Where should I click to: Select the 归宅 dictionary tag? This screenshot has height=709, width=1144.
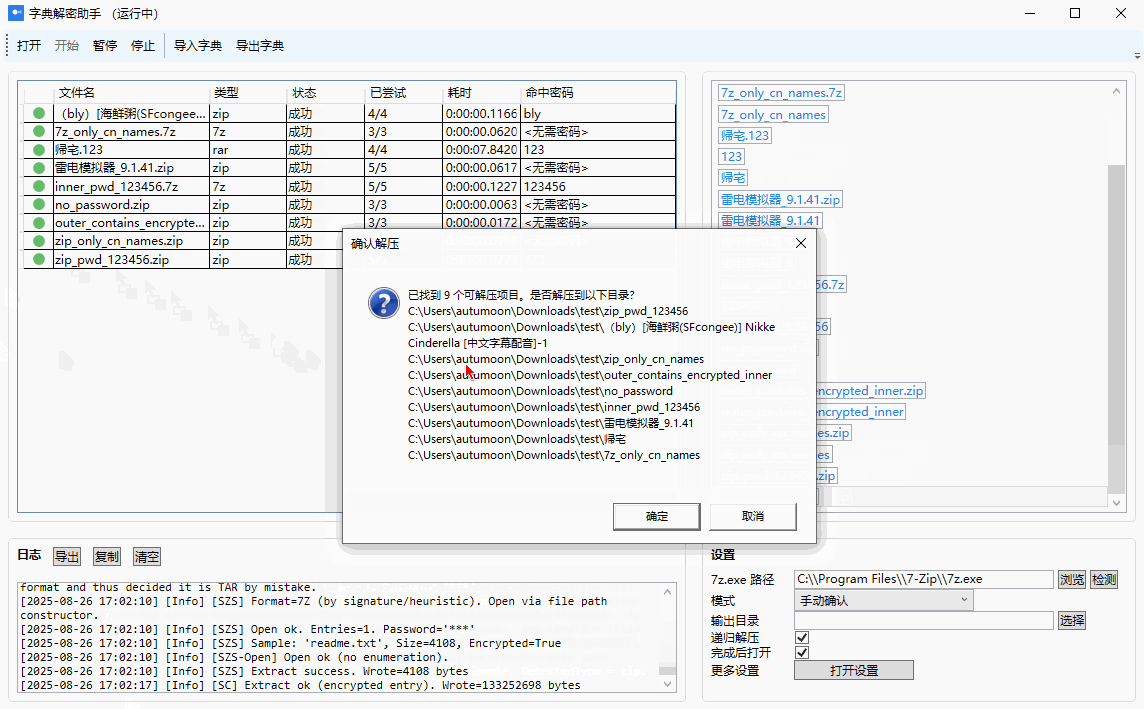pos(733,177)
